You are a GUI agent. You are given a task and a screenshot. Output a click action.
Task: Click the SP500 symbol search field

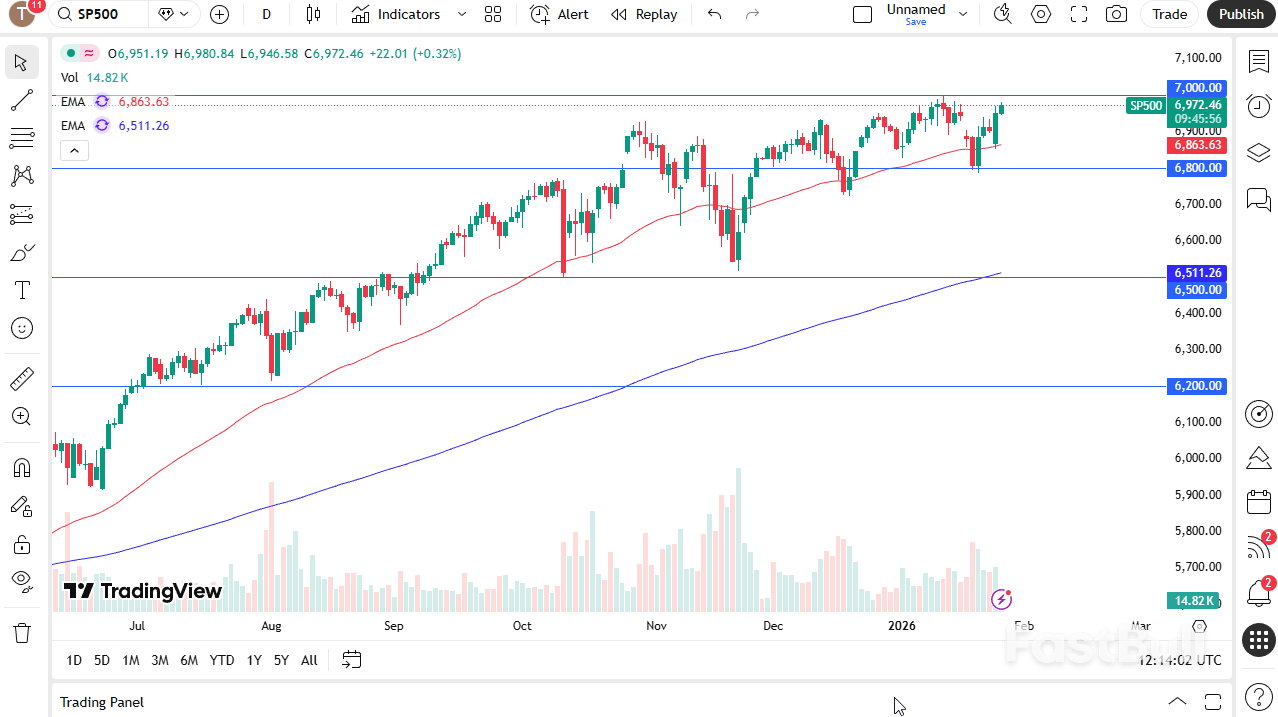96,14
